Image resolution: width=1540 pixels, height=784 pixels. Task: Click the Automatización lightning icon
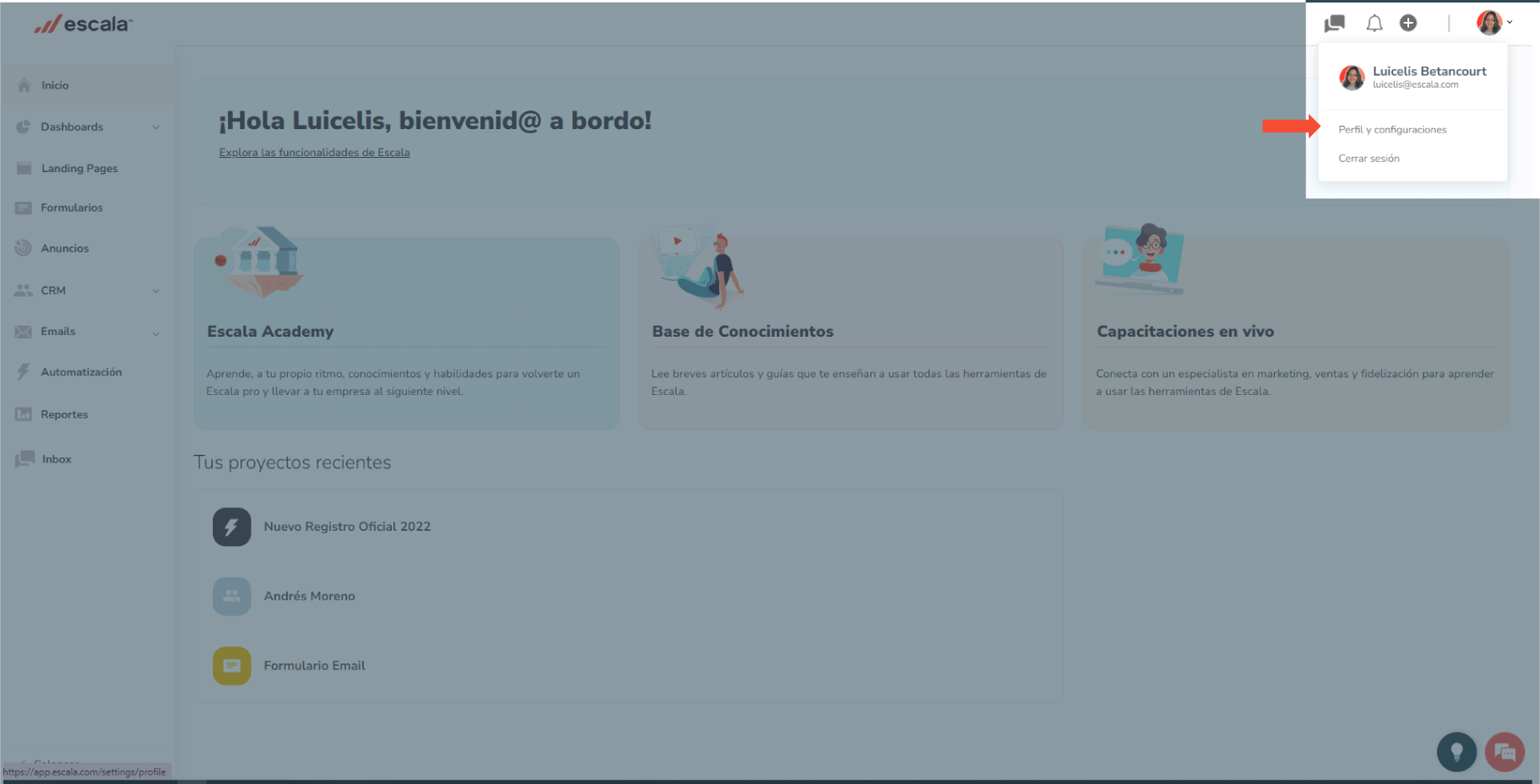tap(23, 372)
